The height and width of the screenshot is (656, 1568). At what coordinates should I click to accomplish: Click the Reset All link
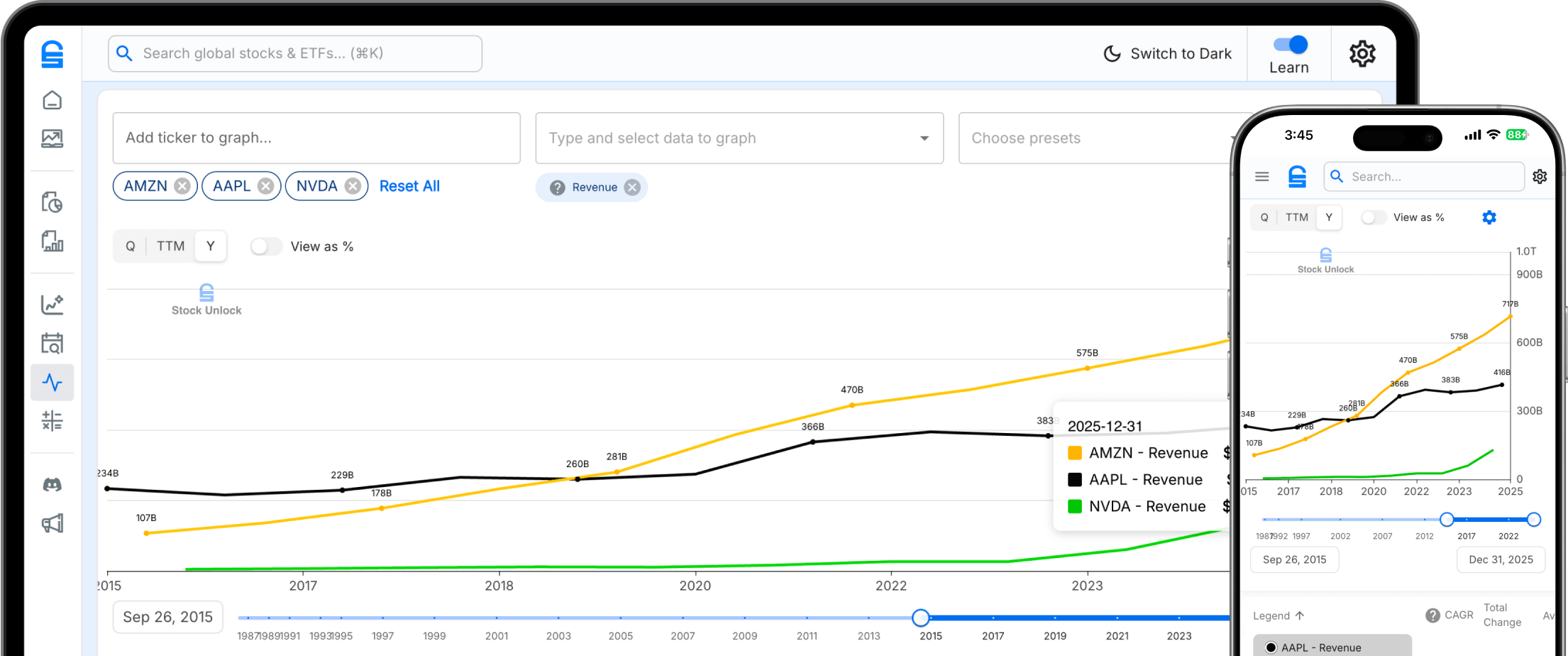point(409,185)
